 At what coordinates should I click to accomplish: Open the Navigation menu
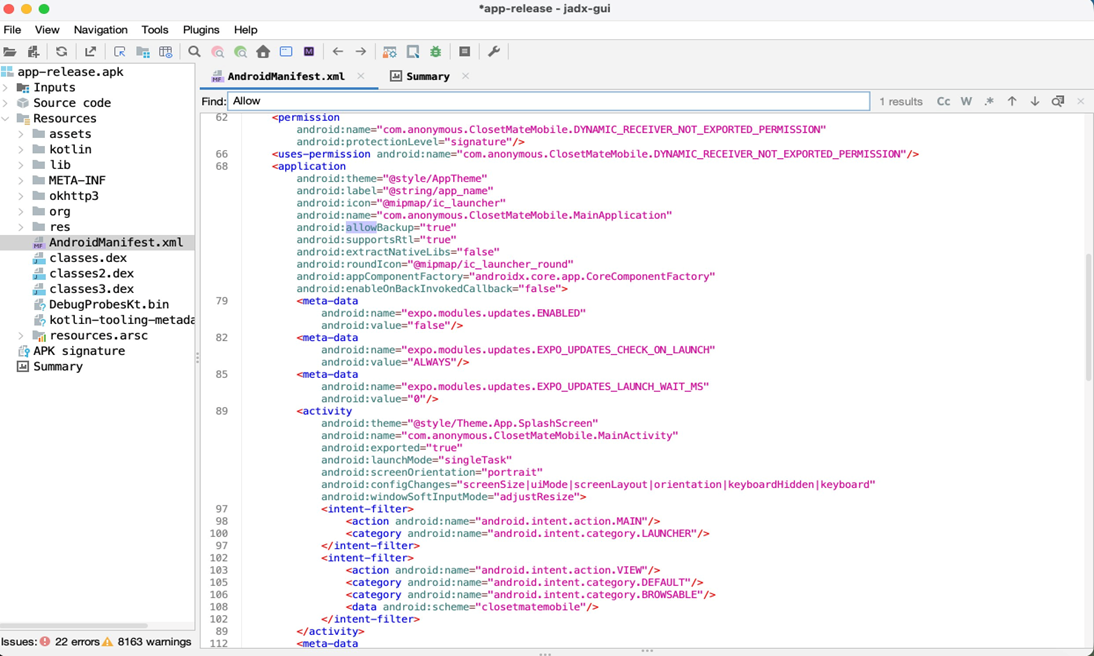click(x=100, y=30)
